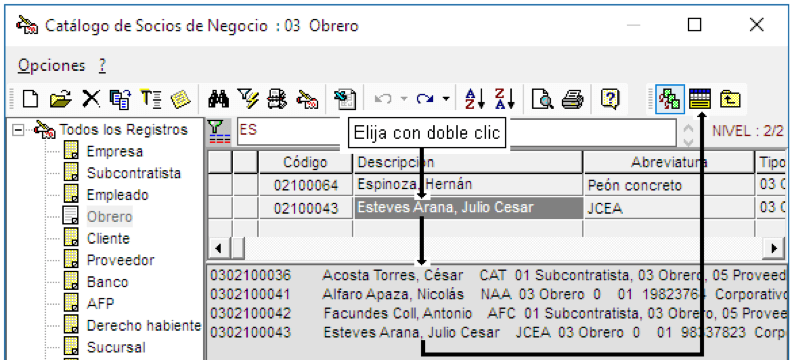The image size is (791, 360).
Task: Collapse the Todos los Registros tree node
Action: tap(19, 130)
